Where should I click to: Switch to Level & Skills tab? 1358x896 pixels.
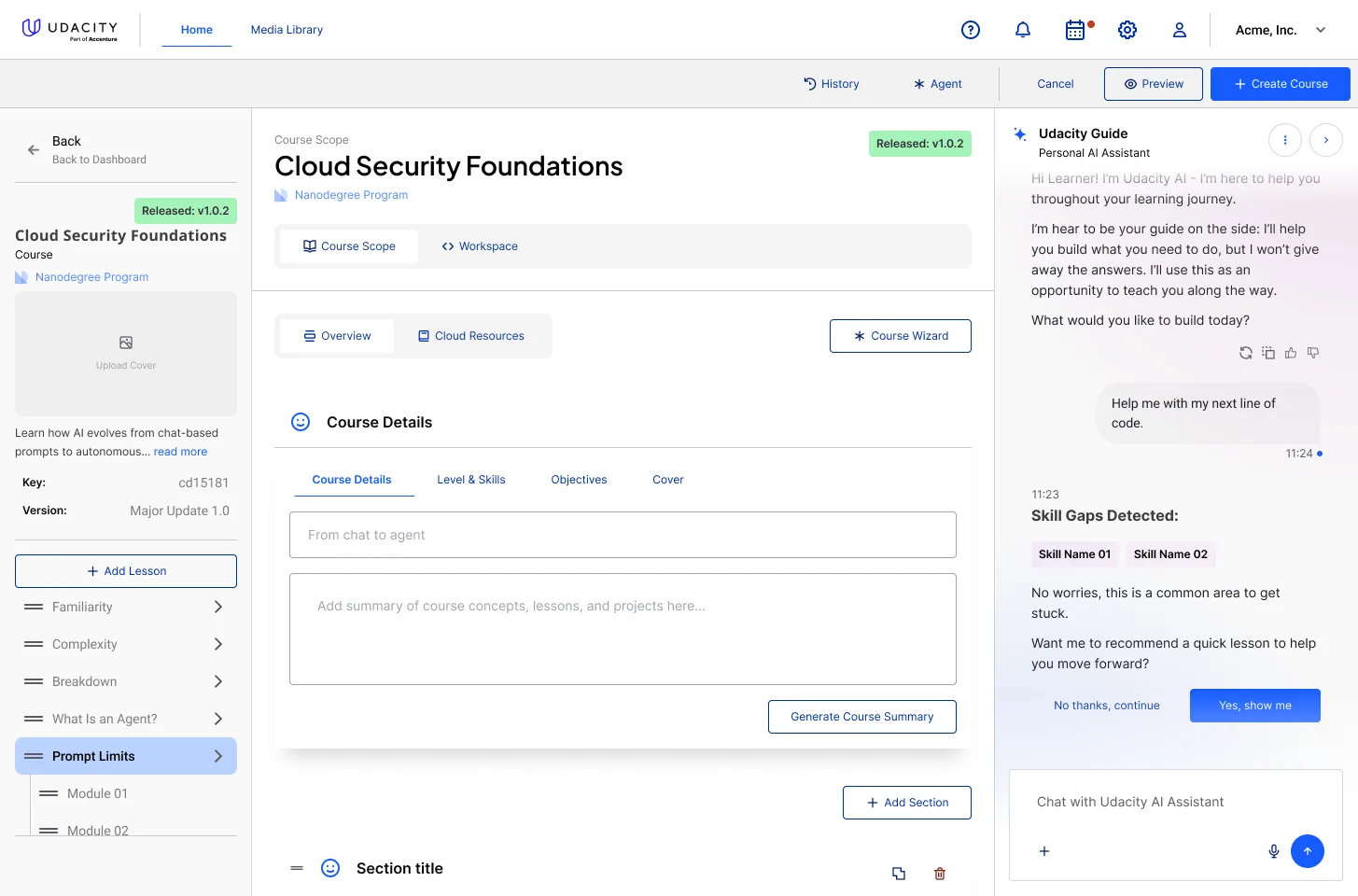(471, 480)
